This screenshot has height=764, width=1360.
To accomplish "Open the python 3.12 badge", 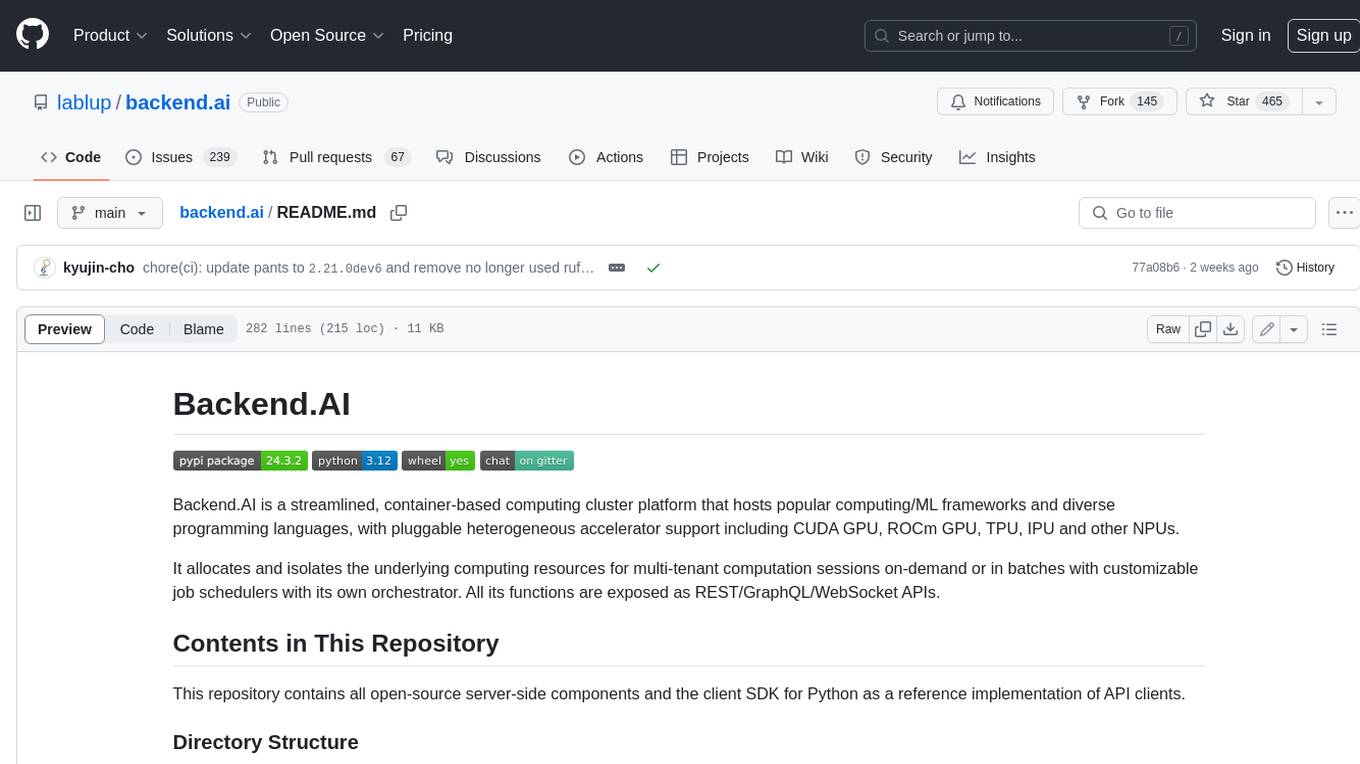I will click(x=354, y=461).
